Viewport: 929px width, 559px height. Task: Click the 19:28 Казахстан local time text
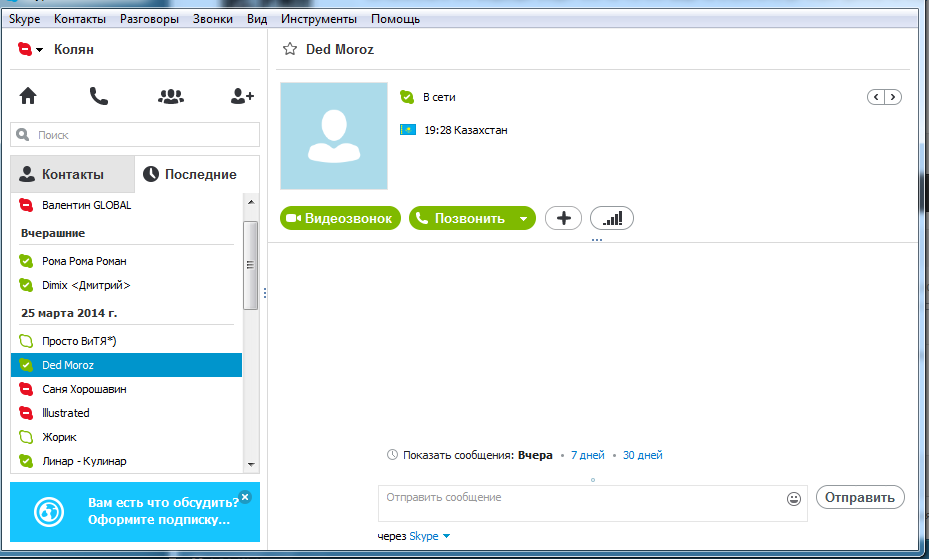click(466, 130)
